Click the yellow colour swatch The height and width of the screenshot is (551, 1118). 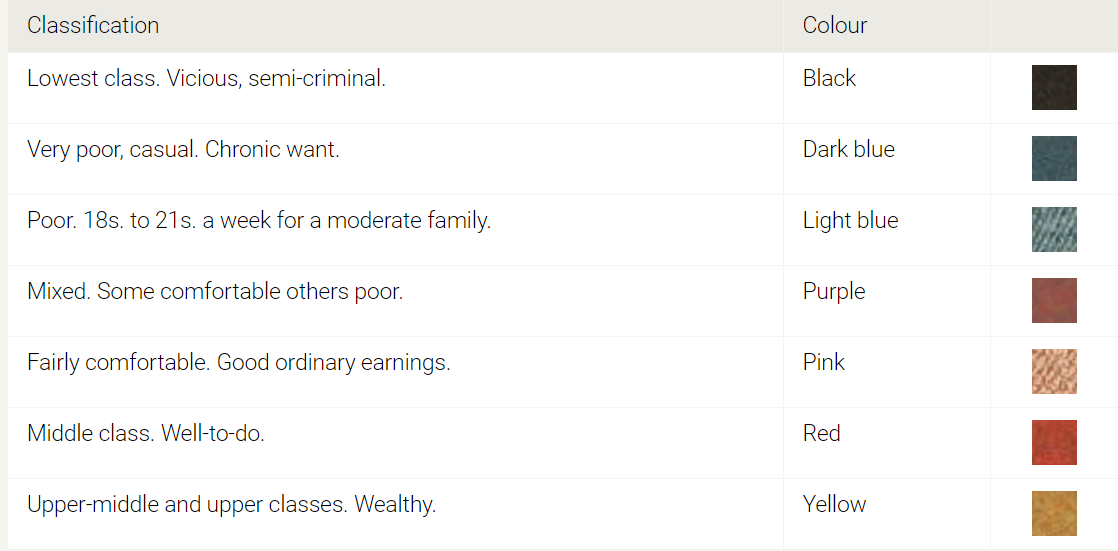click(1054, 513)
